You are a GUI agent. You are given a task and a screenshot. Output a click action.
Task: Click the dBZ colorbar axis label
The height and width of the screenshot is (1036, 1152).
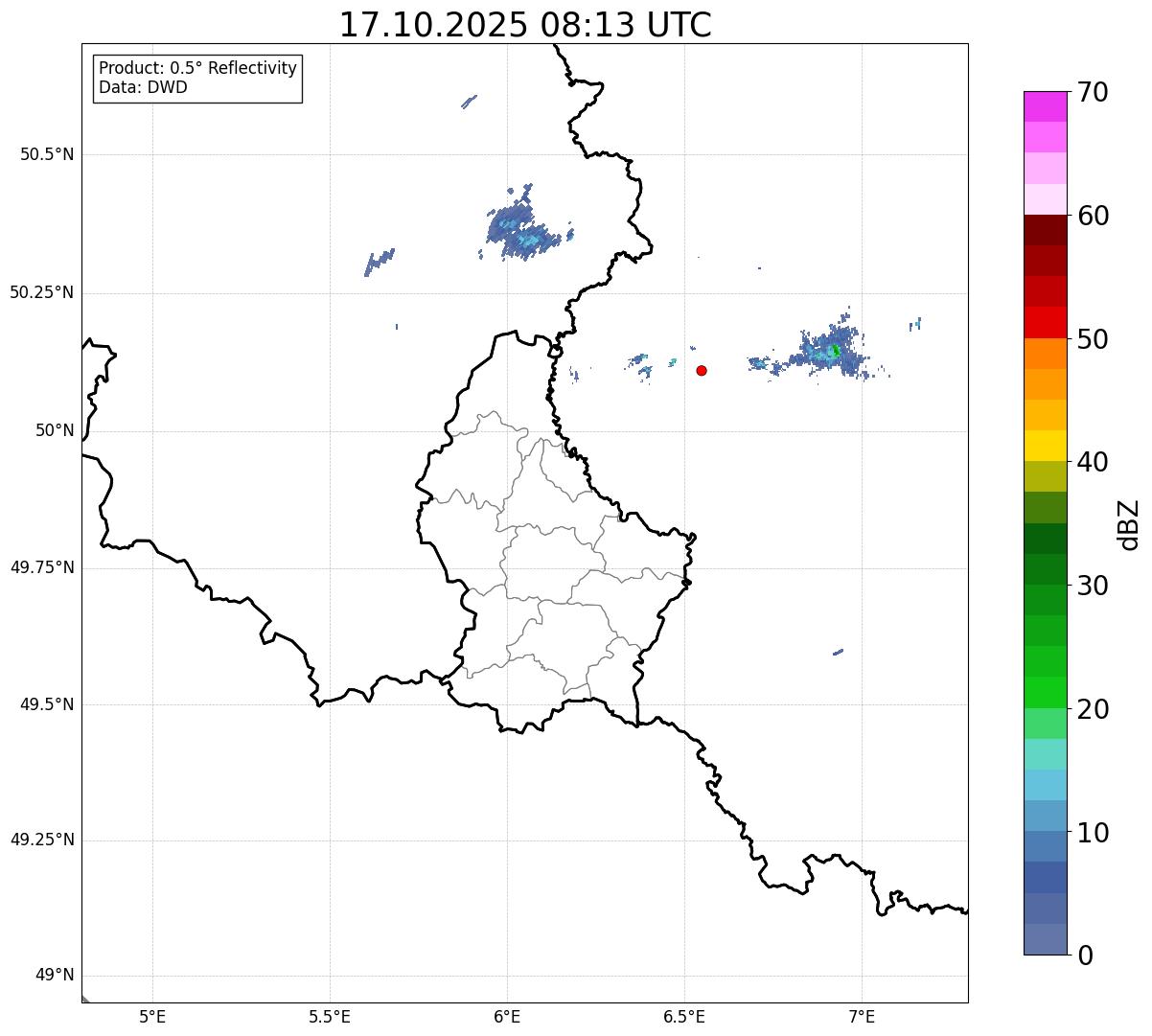(x=1129, y=524)
